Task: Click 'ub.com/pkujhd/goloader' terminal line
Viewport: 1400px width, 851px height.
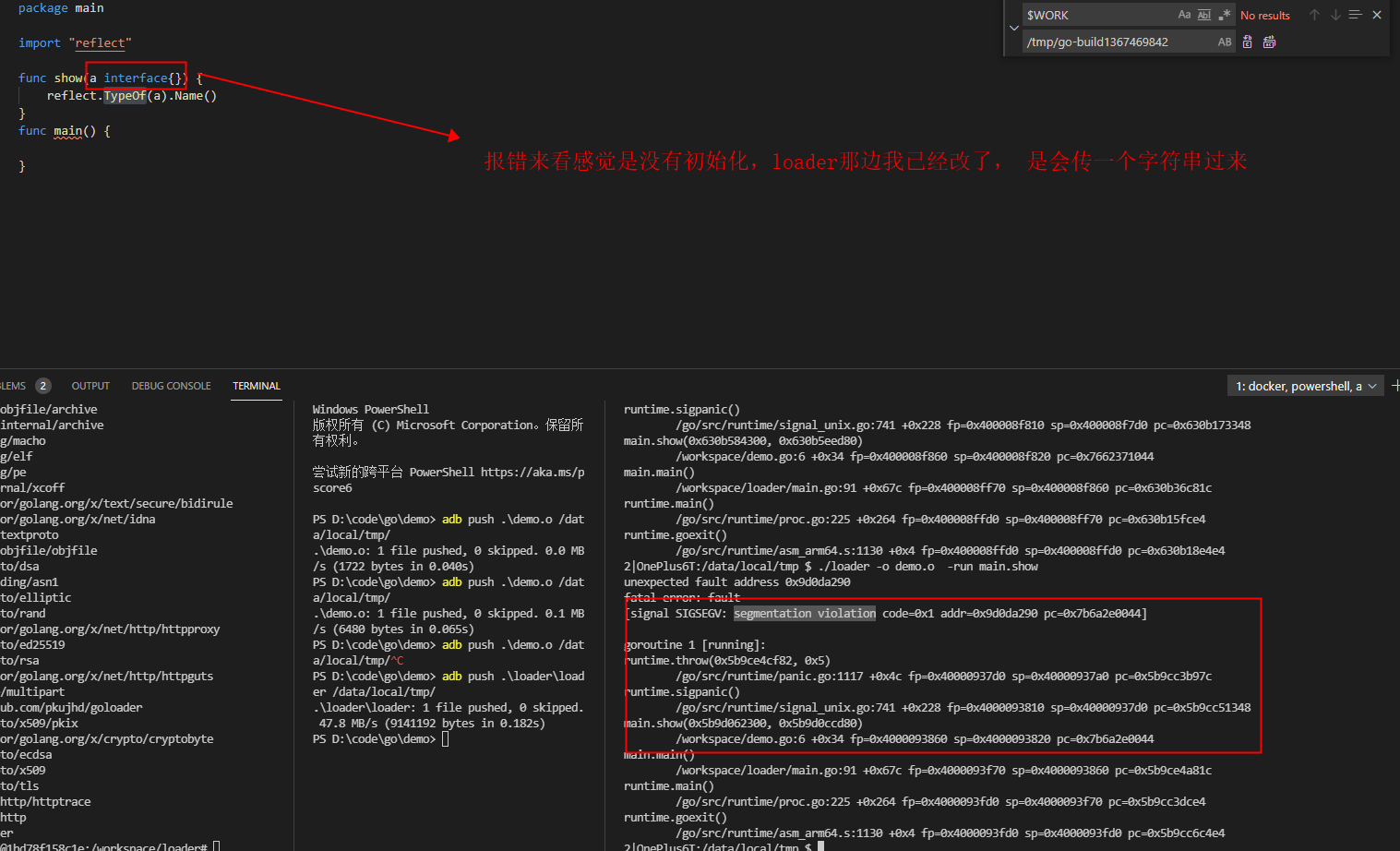Action: coord(71,708)
